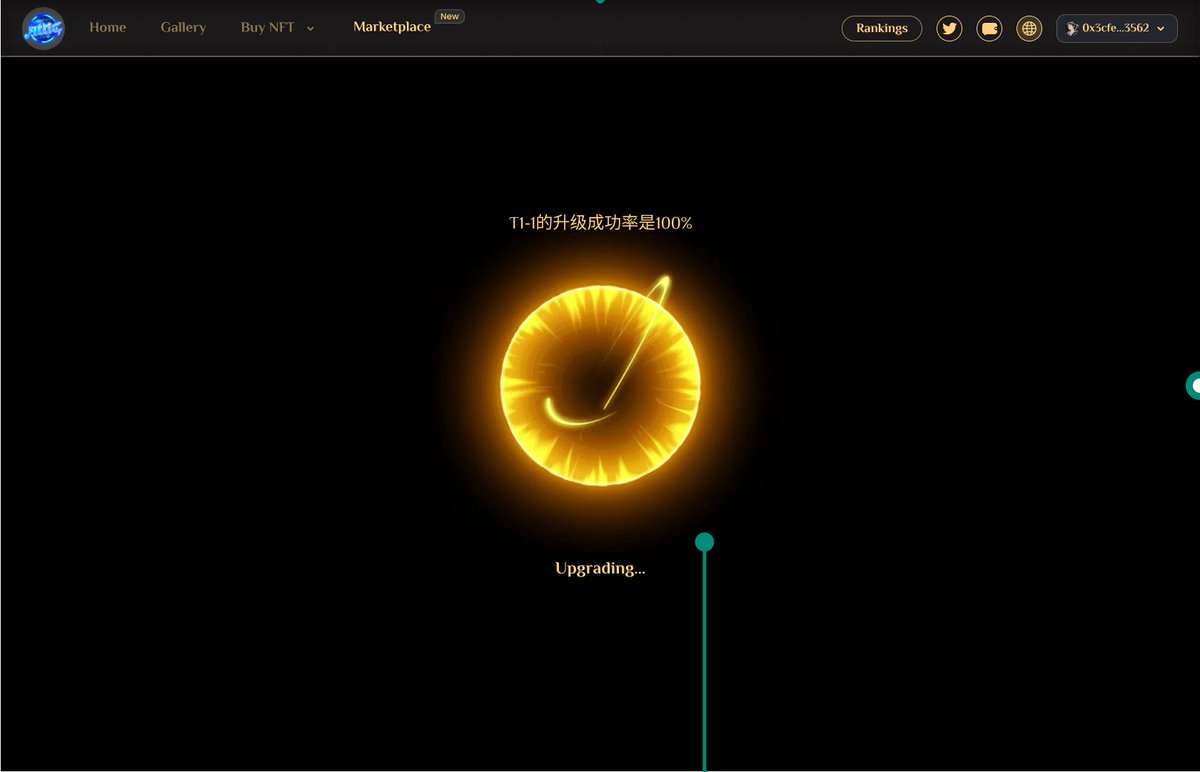This screenshot has width=1200, height=772.
Task: Open the wallet icon button
Action: click(989, 28)
